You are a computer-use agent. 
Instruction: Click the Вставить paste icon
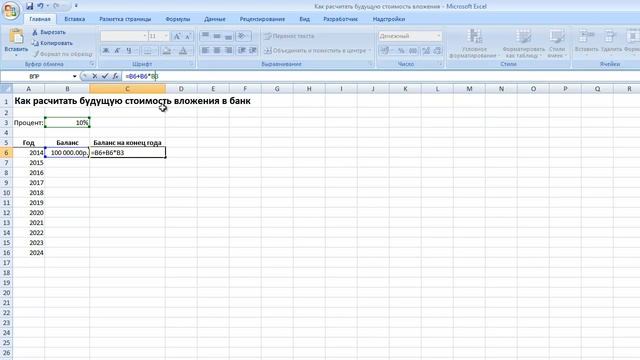(16, 37)
